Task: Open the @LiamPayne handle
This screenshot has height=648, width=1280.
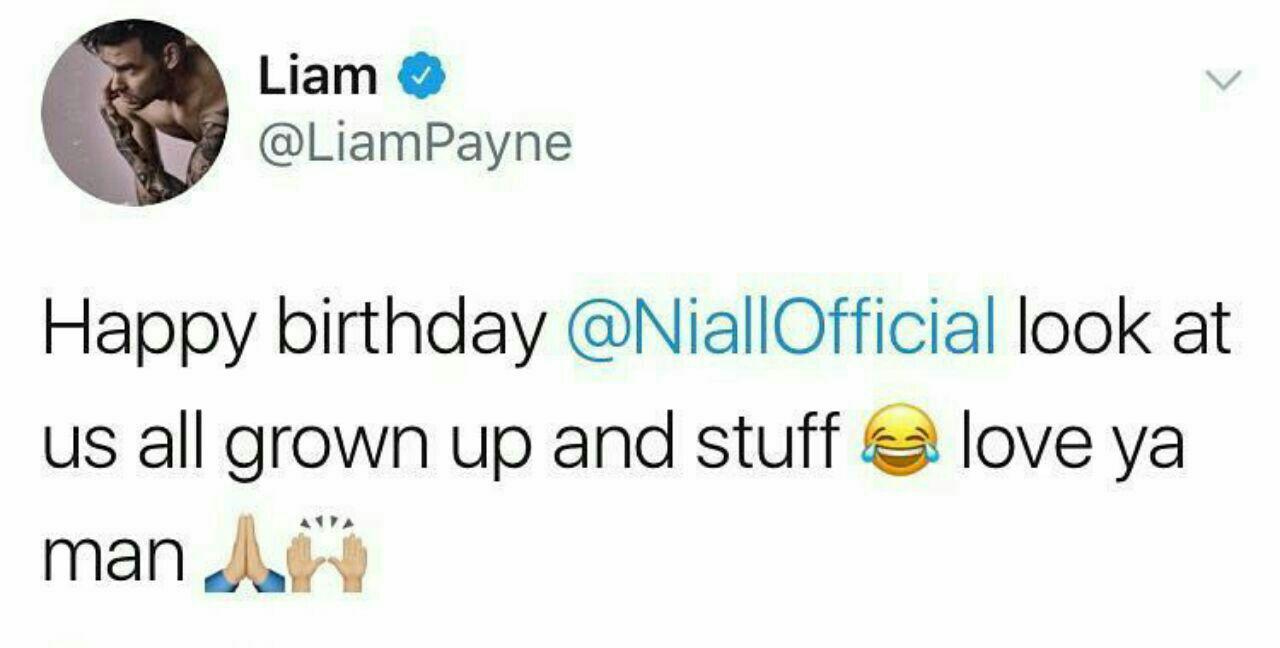Action: point(415,145)
